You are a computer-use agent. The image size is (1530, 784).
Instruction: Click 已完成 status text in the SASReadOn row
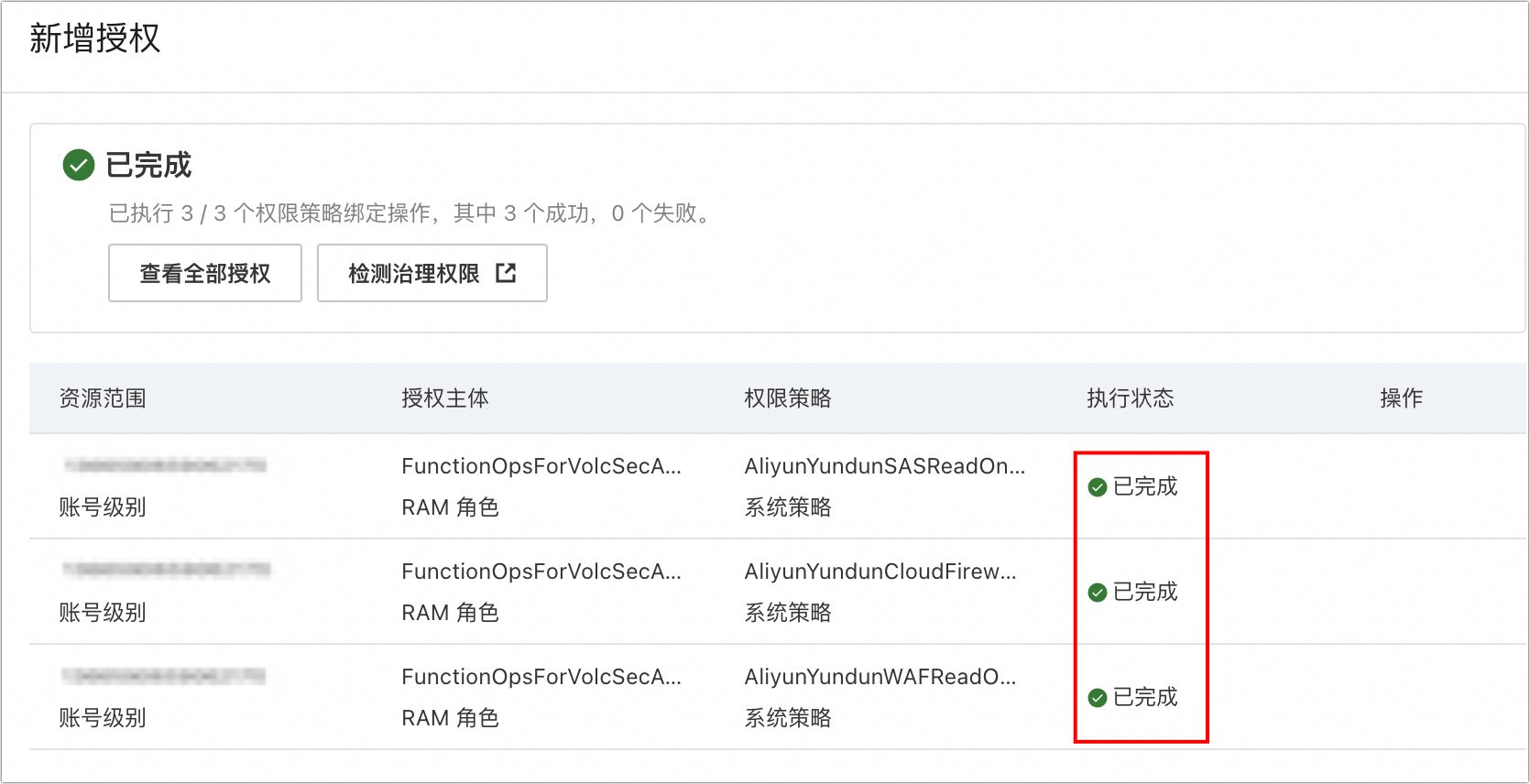(x=1145, y=487)
